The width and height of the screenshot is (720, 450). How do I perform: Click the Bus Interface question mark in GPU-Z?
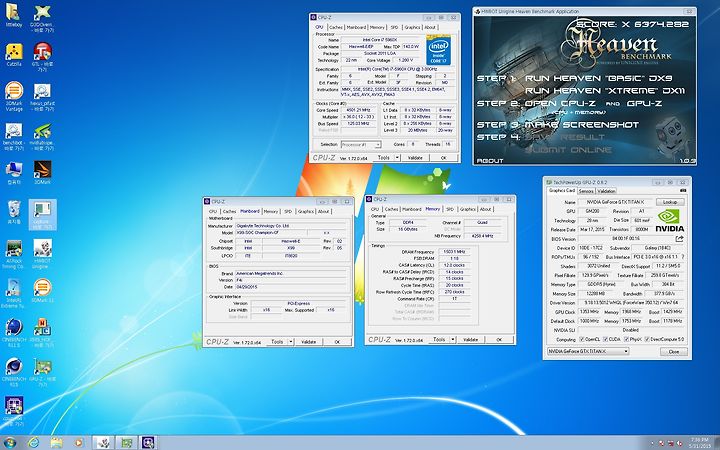(x=683, y=257)
